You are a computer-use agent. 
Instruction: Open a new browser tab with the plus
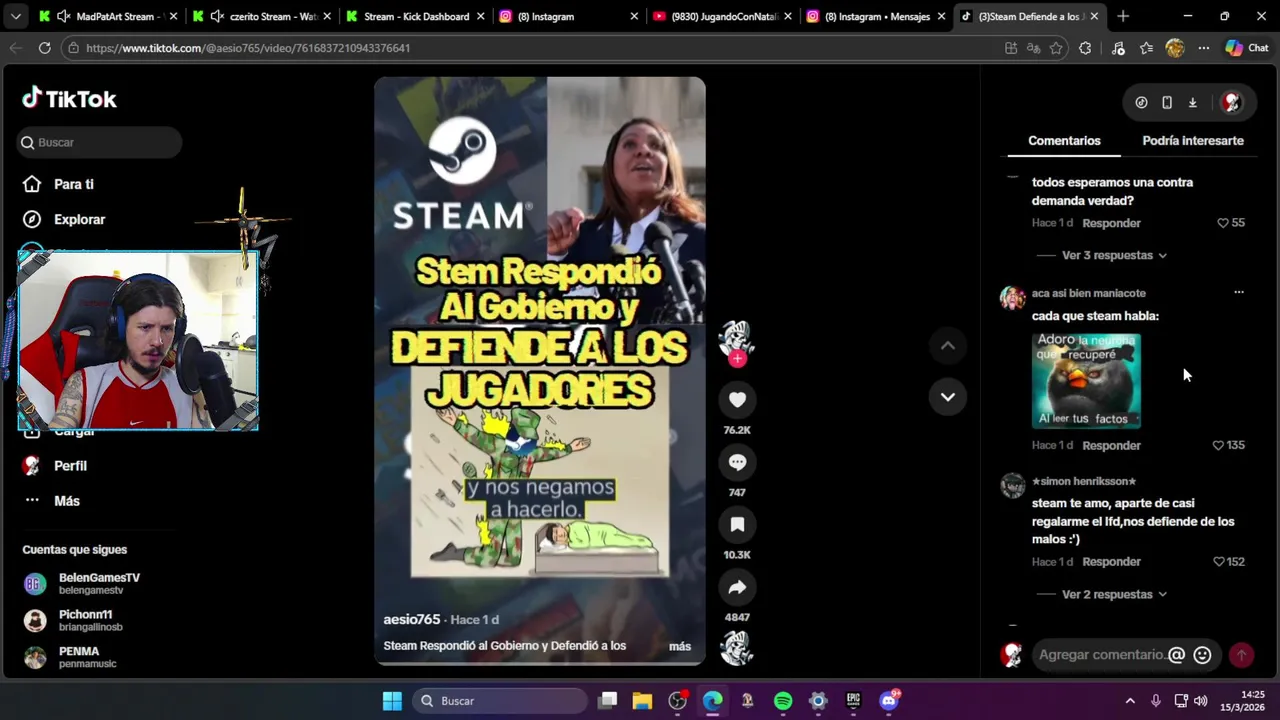1123,16
